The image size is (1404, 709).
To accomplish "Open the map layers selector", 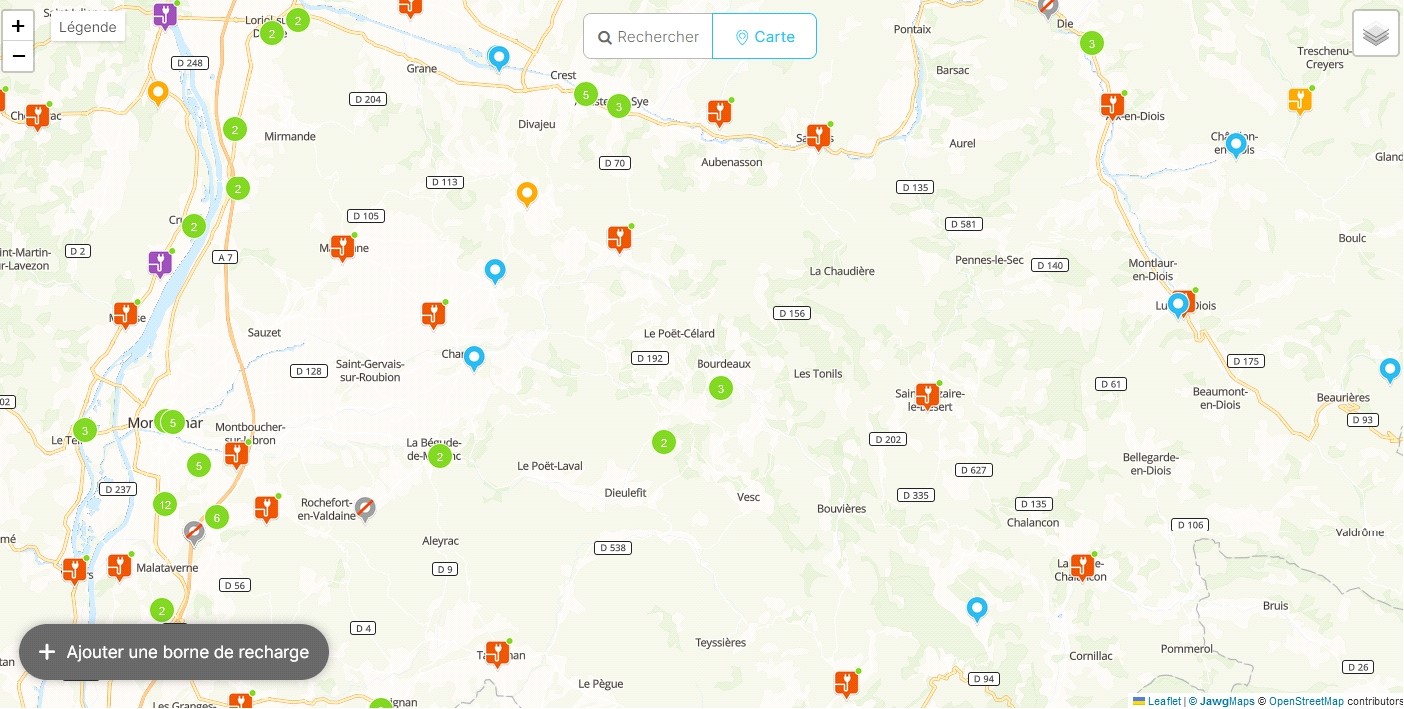I will pyautogui.click(x=1376, y=34).
